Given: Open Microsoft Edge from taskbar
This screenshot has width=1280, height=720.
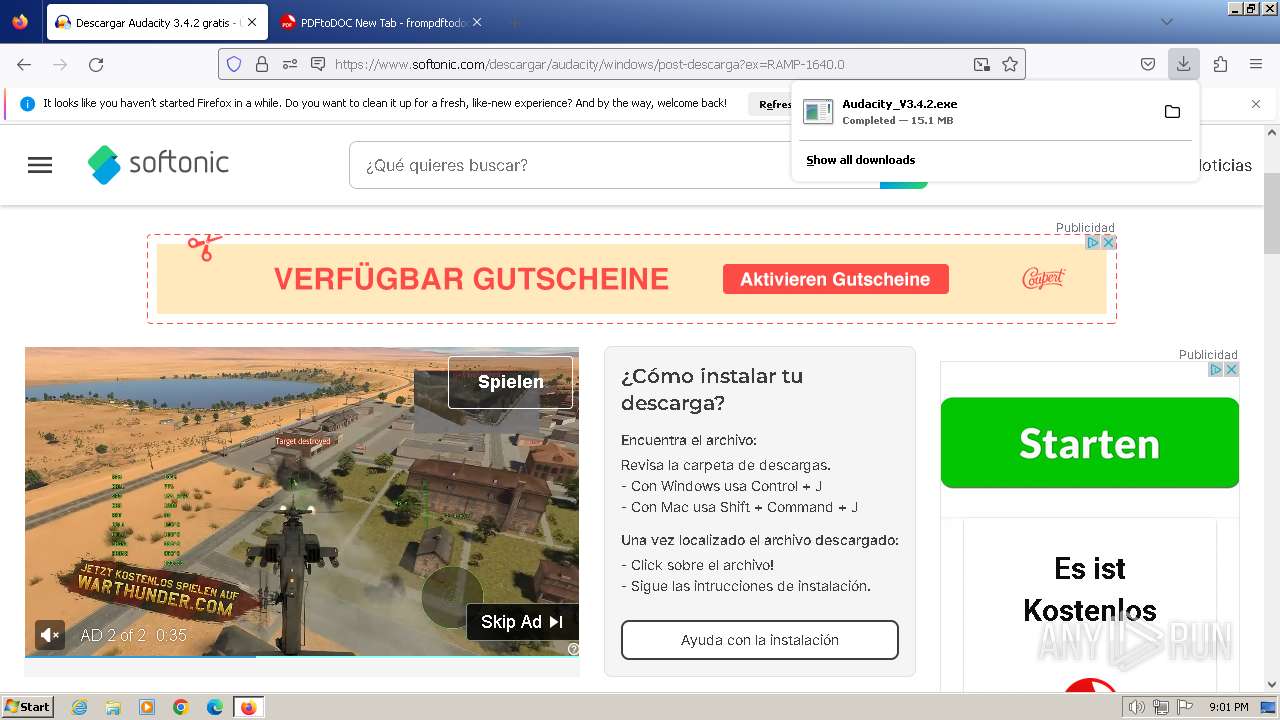Looking at the screenshot, I should point(214,707).
